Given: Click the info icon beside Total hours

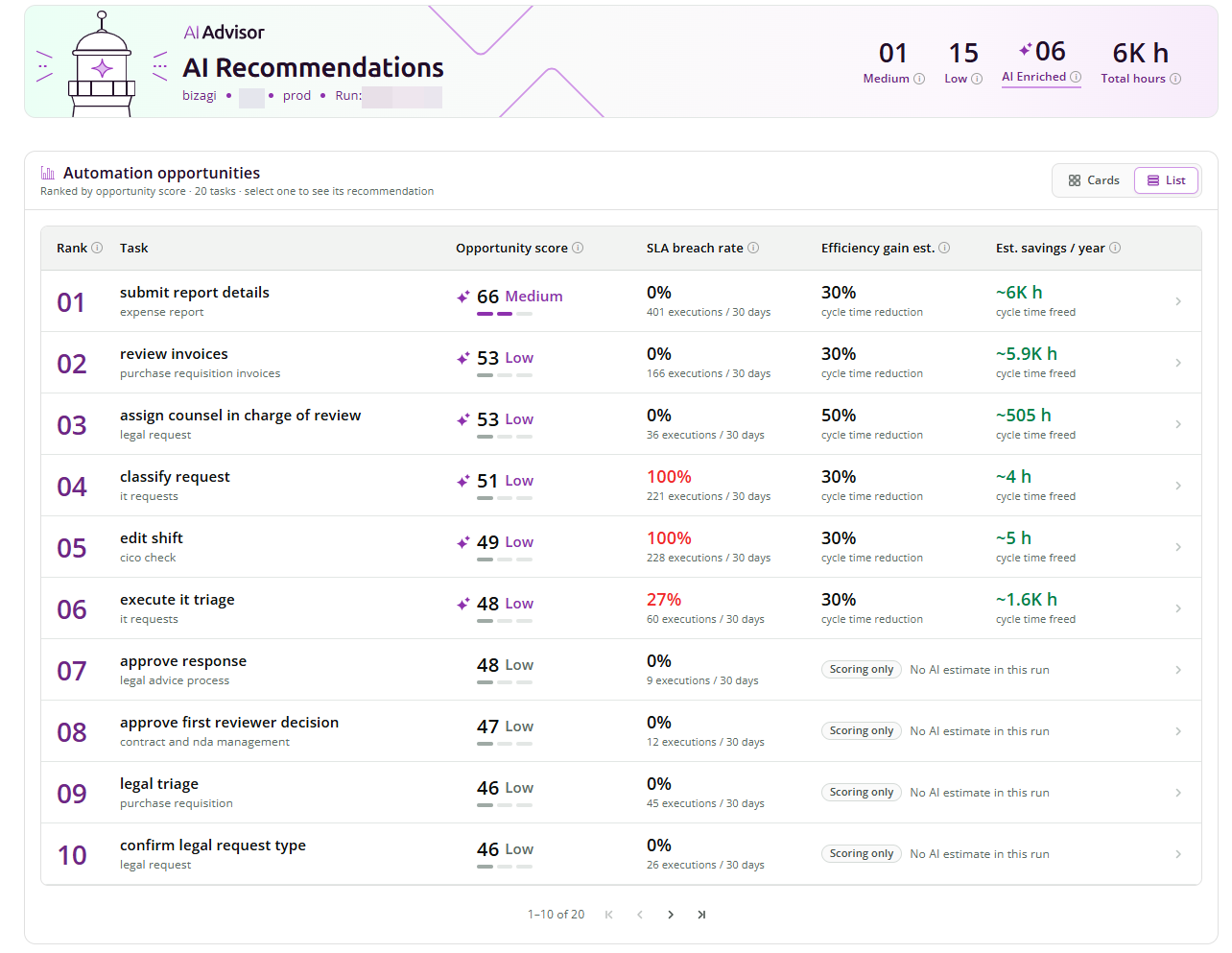Looking at the screenshot, I should coord(1175,79).
